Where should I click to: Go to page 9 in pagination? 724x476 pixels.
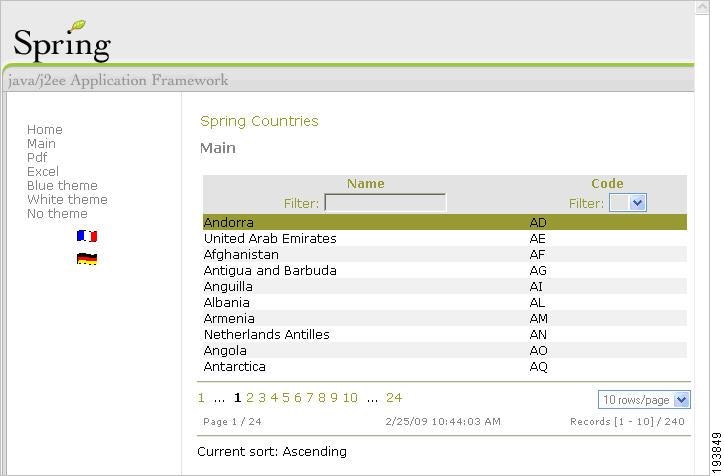click(x=334, y=398)
